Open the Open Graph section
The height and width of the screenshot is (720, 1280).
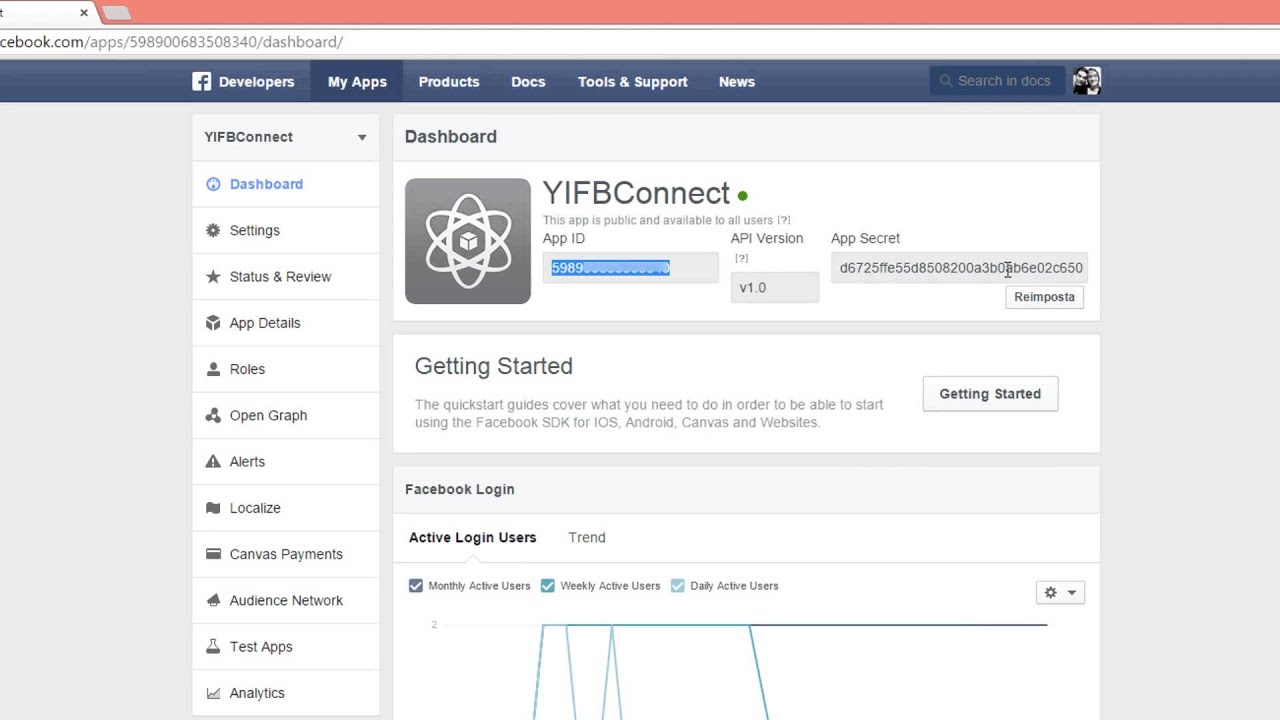pyautogui.click(x=286, y=415)
